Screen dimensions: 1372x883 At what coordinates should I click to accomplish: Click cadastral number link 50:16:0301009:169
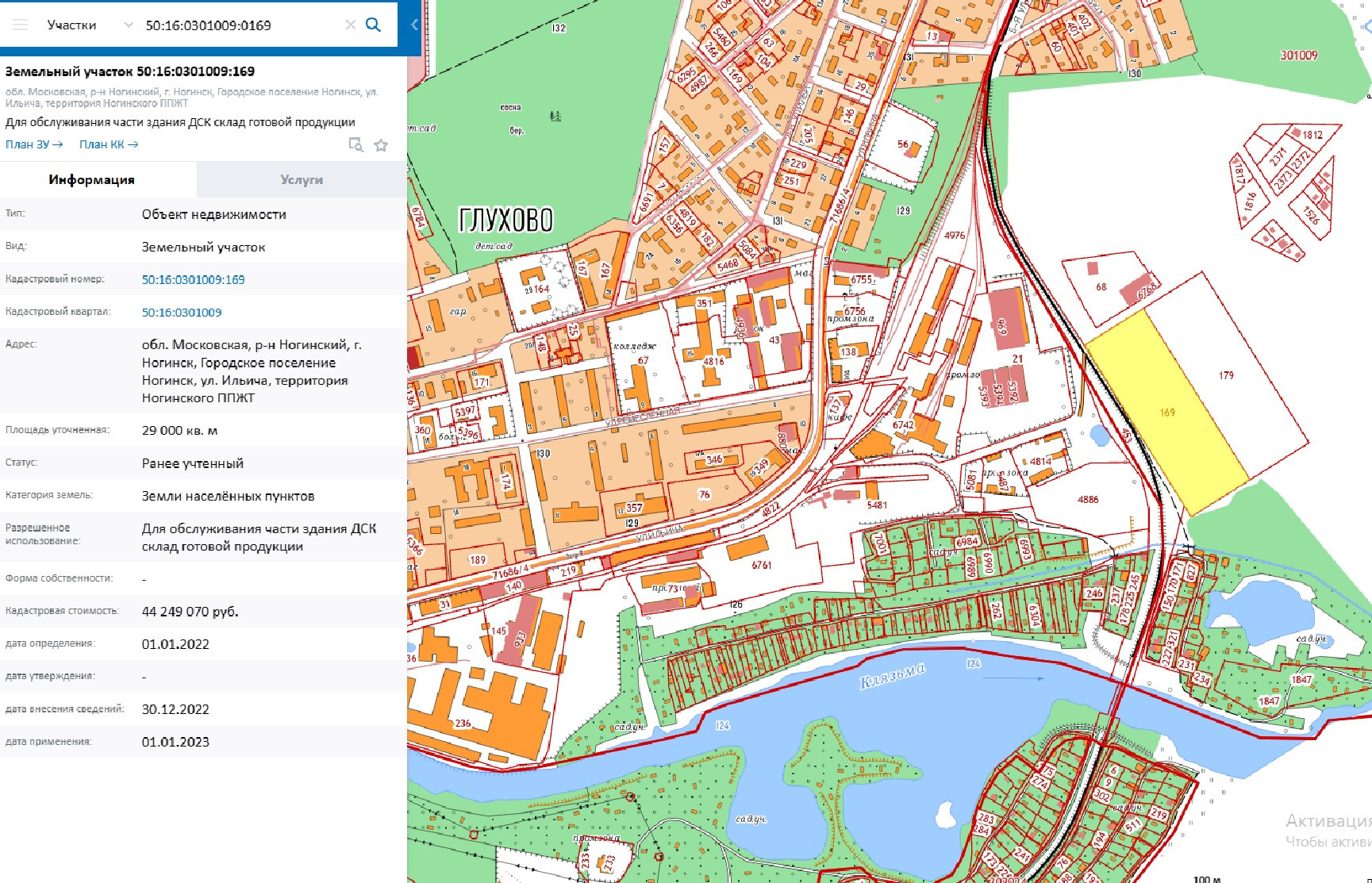tap(193, 279)
